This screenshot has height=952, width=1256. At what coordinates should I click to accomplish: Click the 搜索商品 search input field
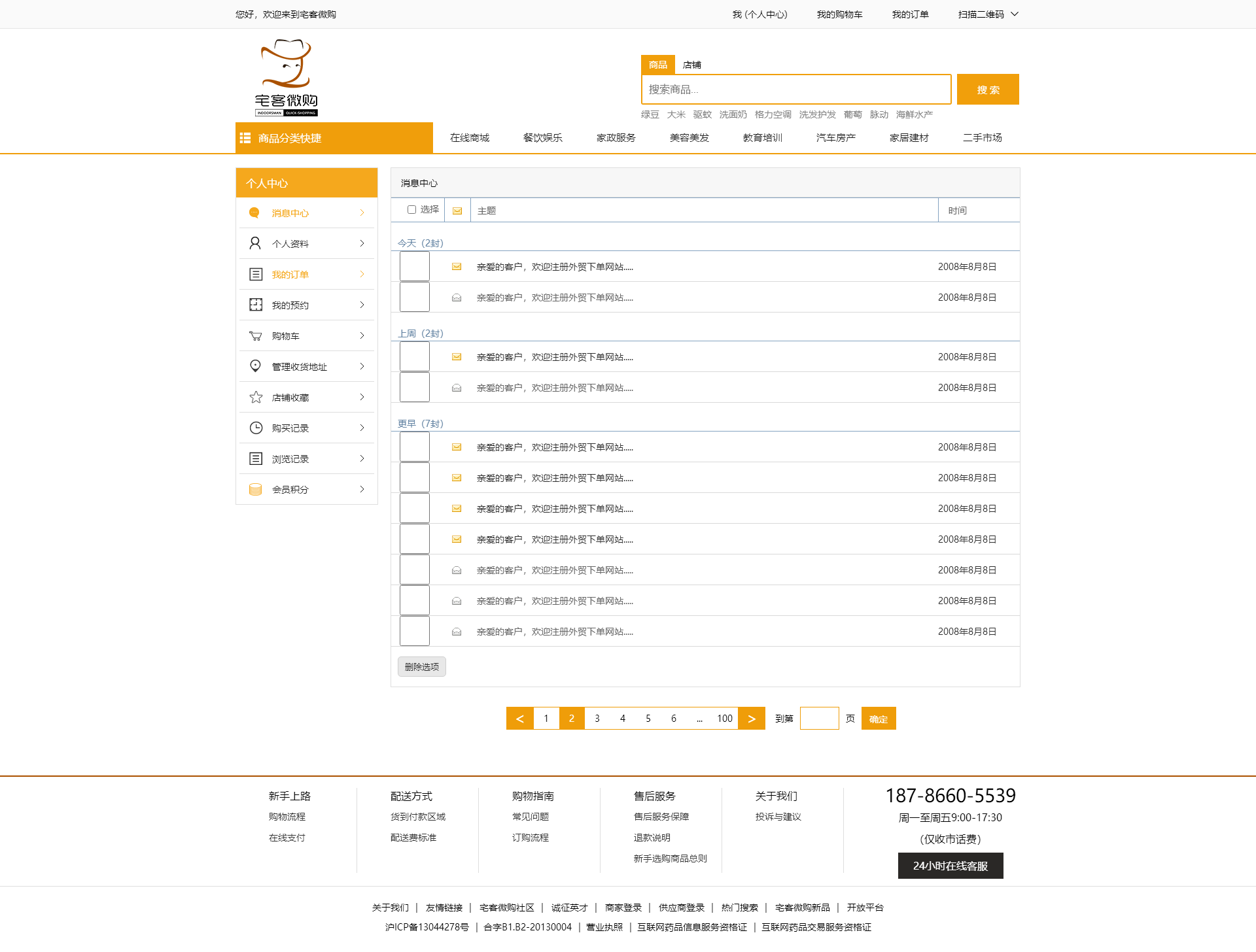[795, 90]
